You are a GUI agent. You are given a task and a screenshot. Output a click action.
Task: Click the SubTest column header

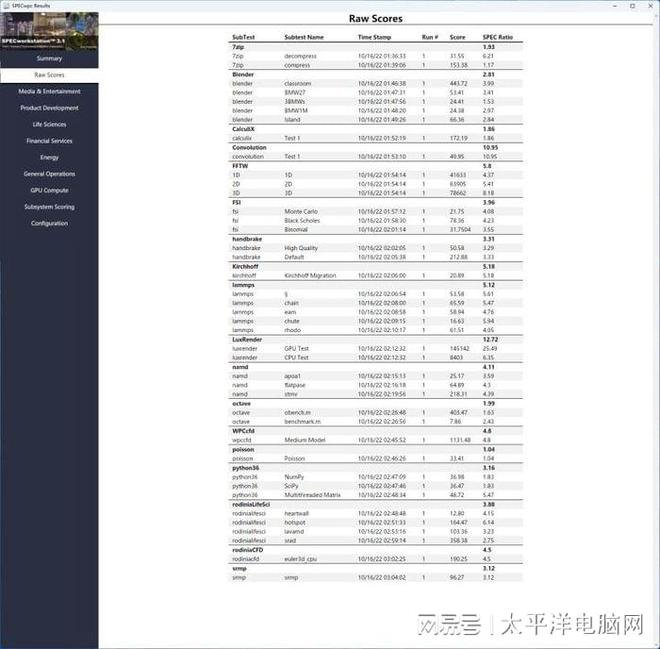tap(243, 37)
